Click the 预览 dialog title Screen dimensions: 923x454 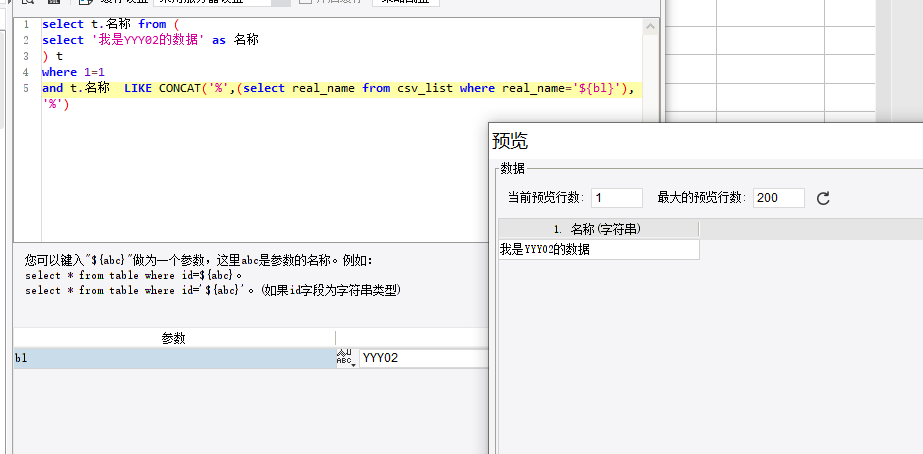[510, 141]
